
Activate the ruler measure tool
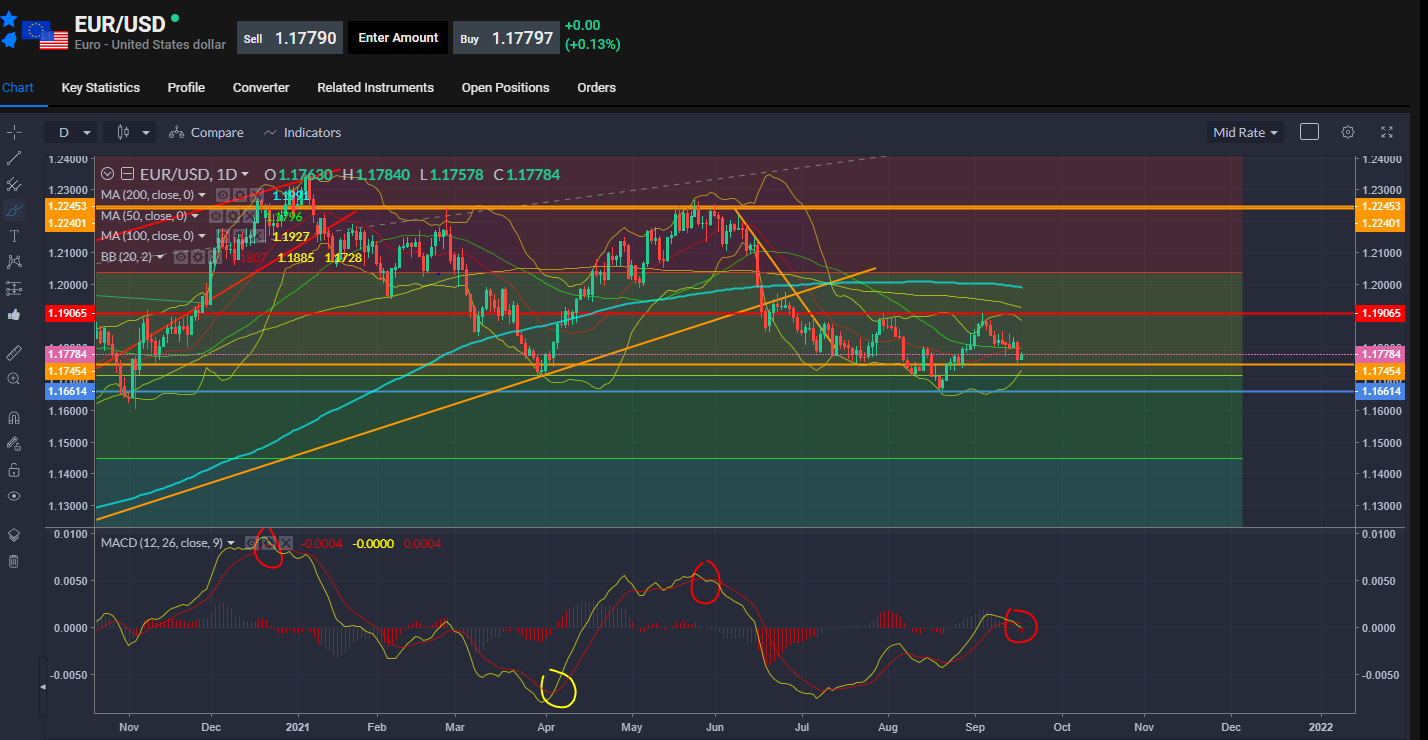[14, 353]
